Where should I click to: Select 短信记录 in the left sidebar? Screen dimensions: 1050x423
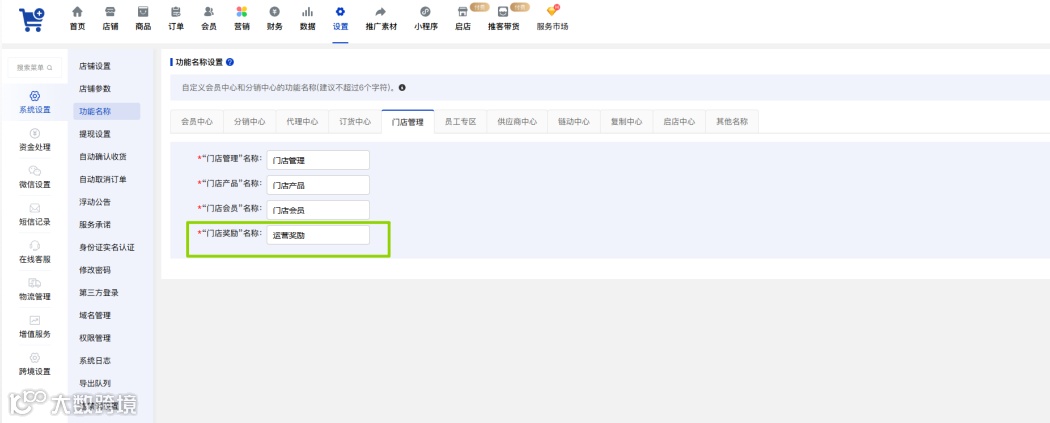[x=35, y=215]
